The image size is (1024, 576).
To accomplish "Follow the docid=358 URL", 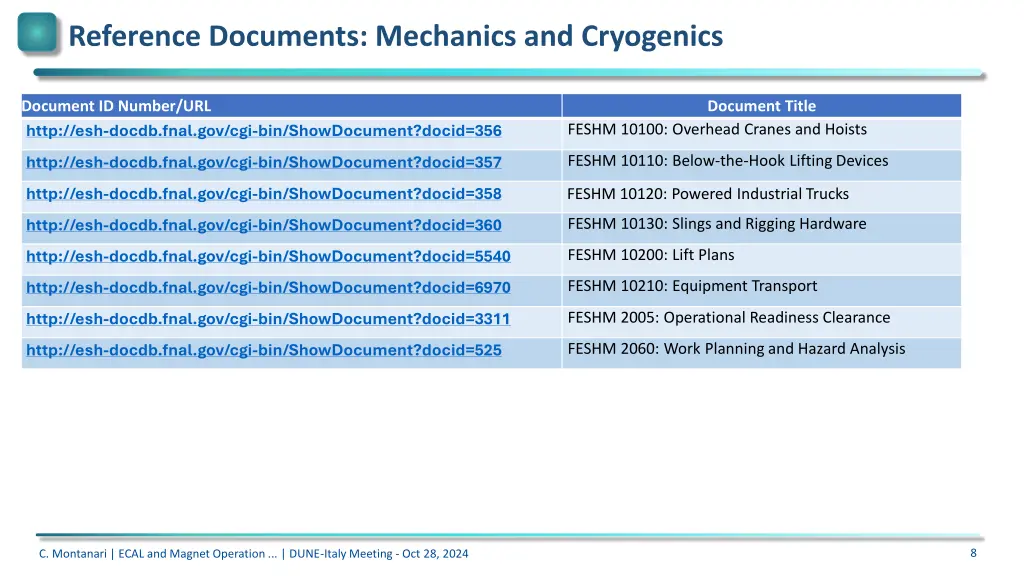I will [264, 194].
